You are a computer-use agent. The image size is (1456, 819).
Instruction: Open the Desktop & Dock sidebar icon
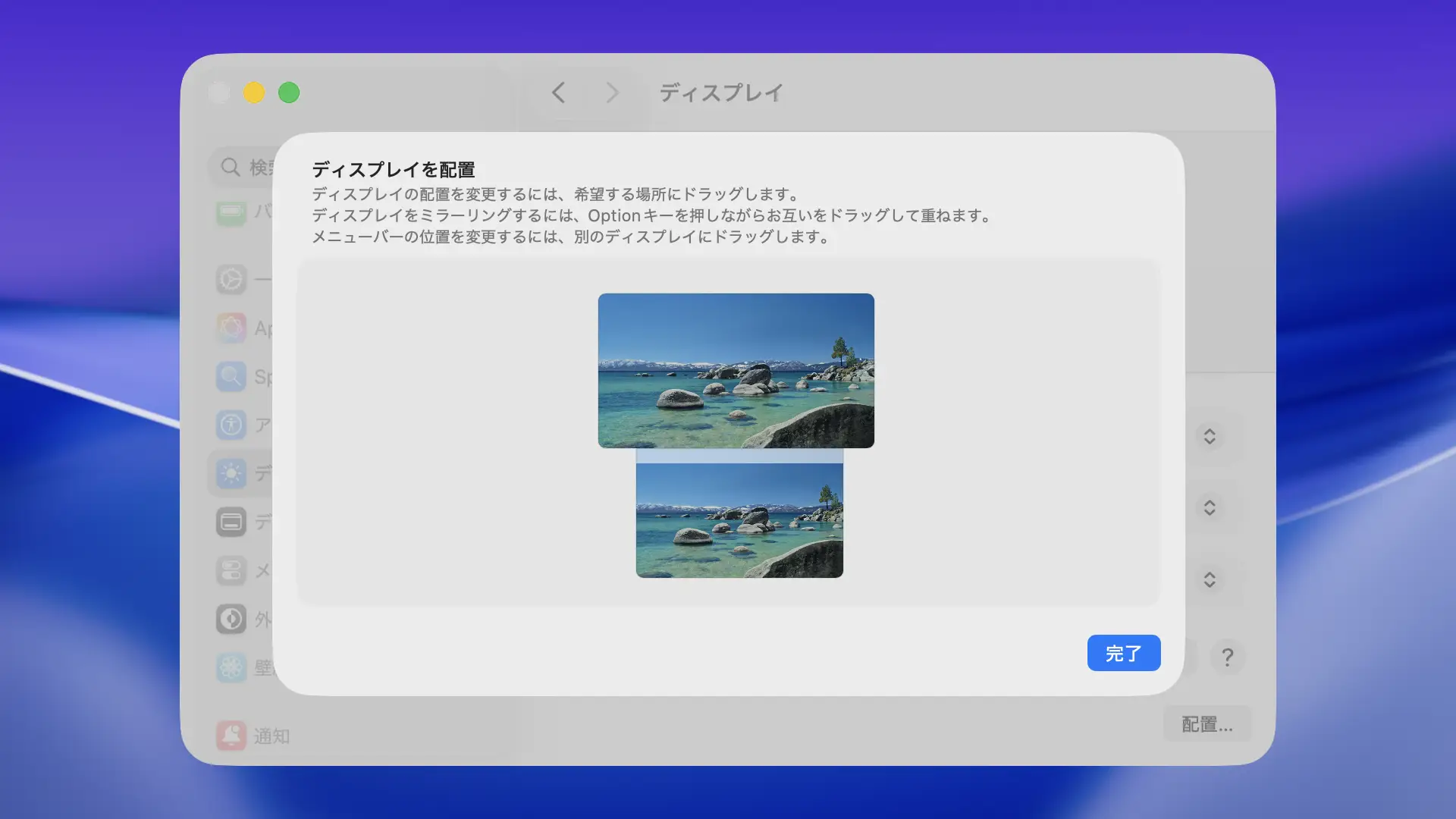pos(231,522)
